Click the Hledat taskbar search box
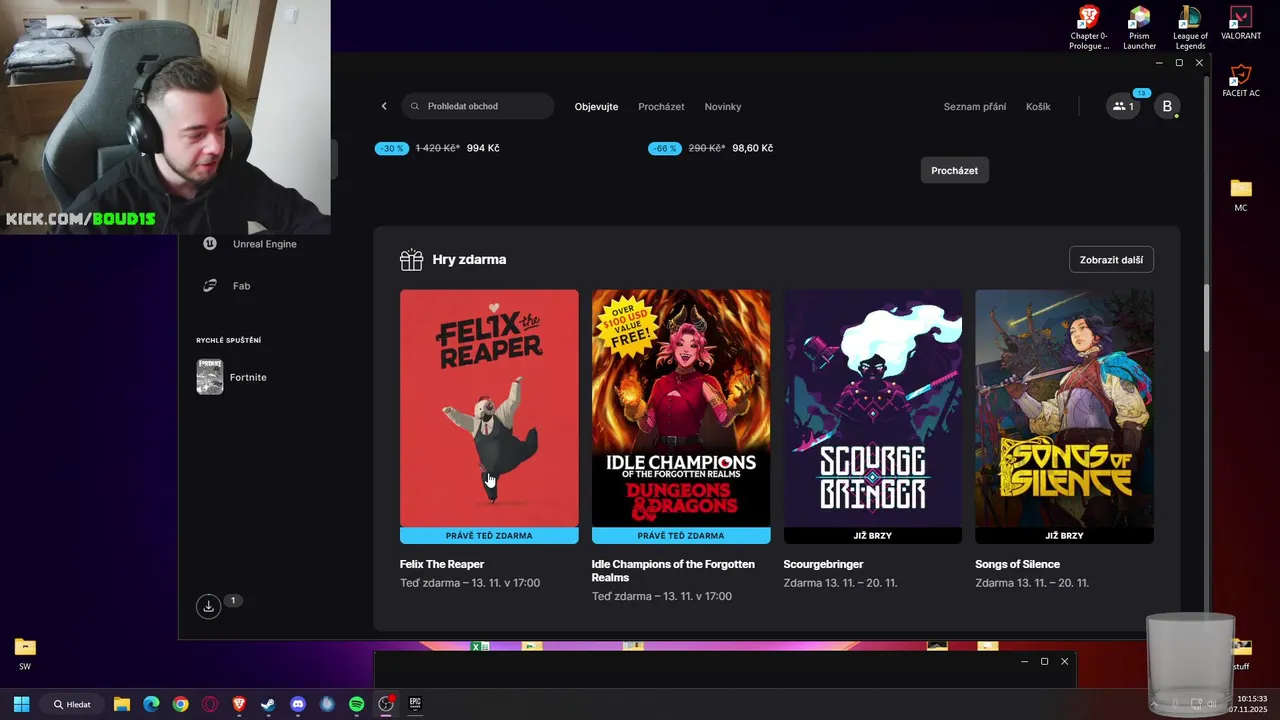This screenshot has height=720, width=1280. click(x=72, y=704)
